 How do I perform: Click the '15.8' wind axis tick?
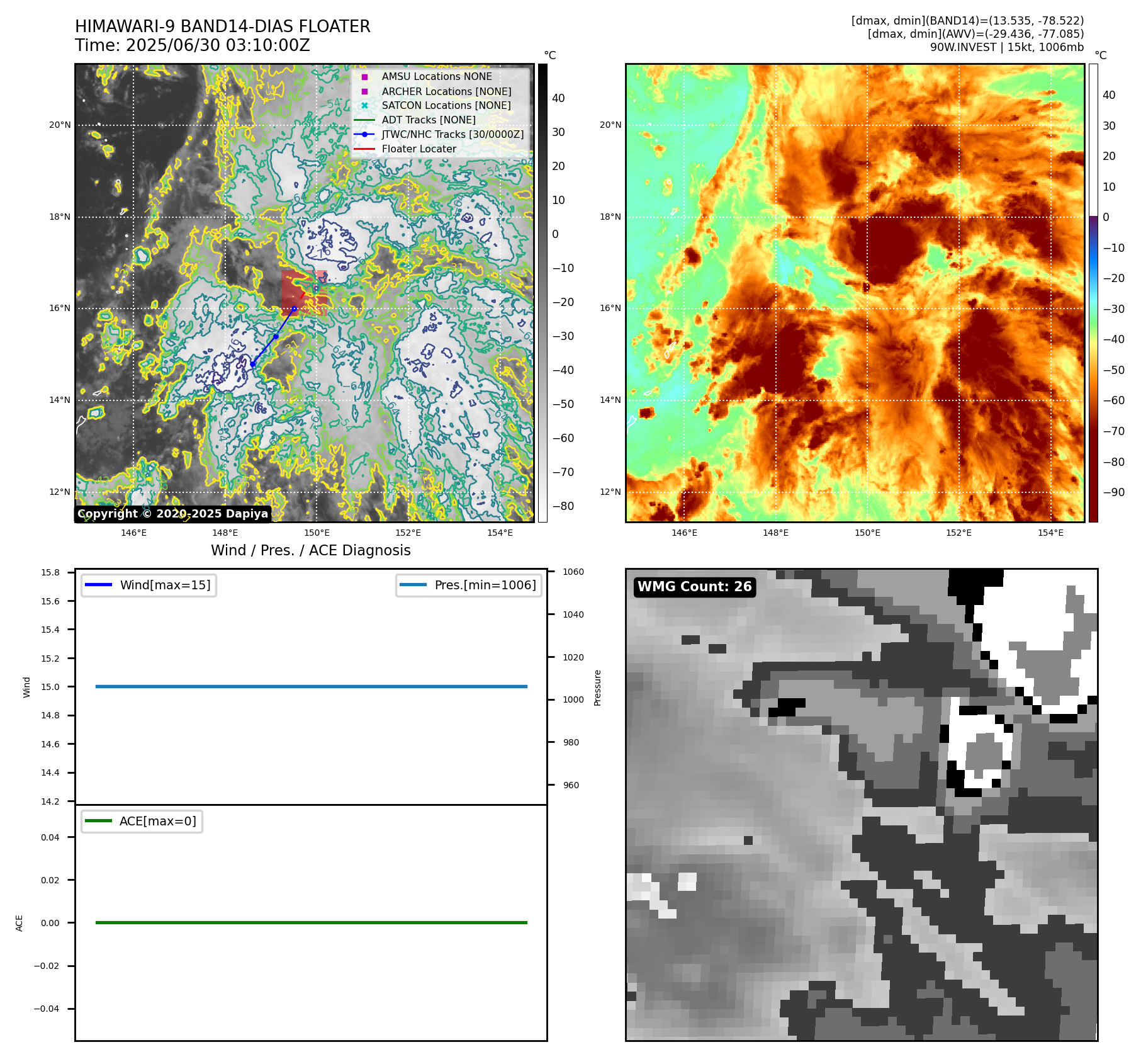pyautogui.click(x=50, y=572)
